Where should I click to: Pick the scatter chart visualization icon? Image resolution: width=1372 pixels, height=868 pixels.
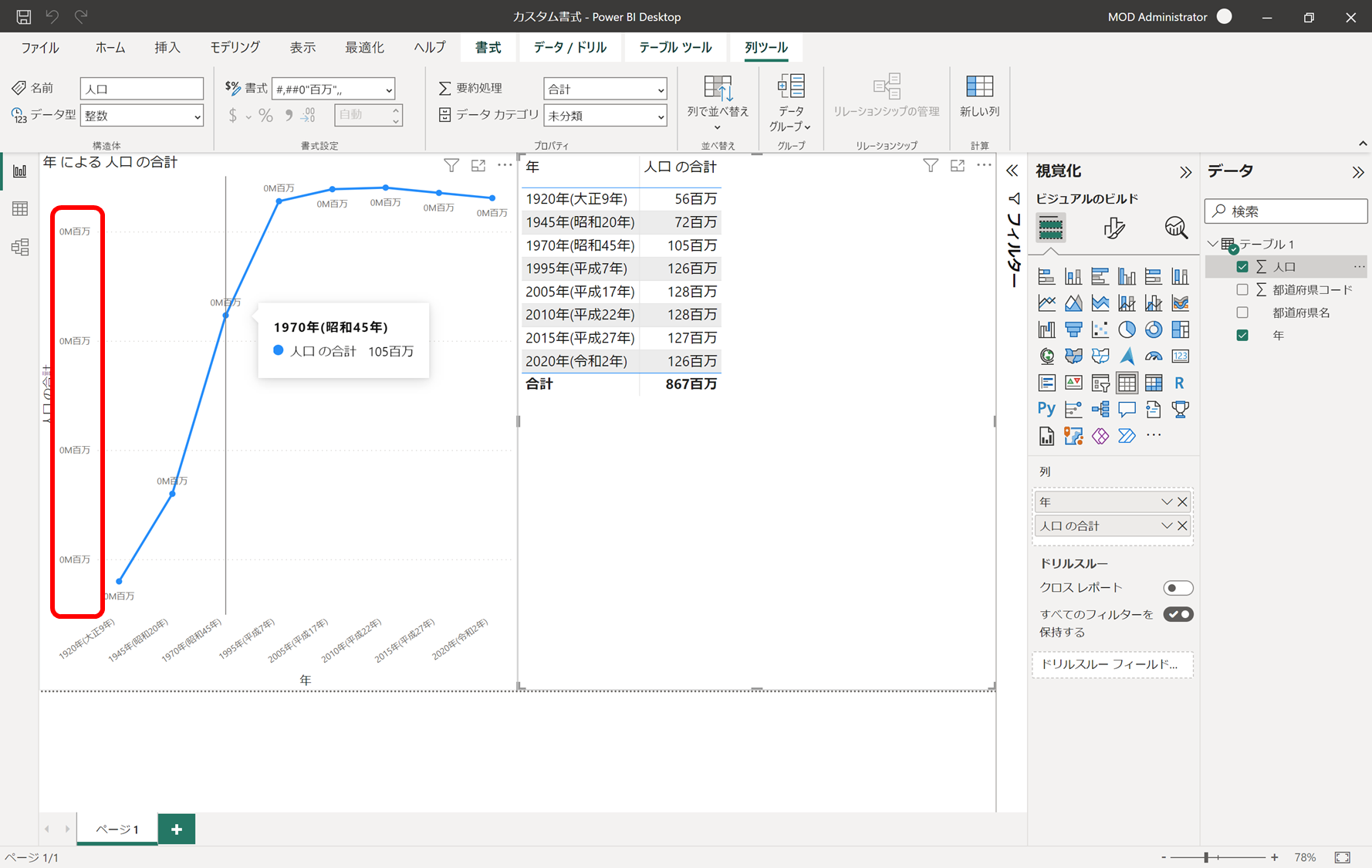coord(1100,329)
